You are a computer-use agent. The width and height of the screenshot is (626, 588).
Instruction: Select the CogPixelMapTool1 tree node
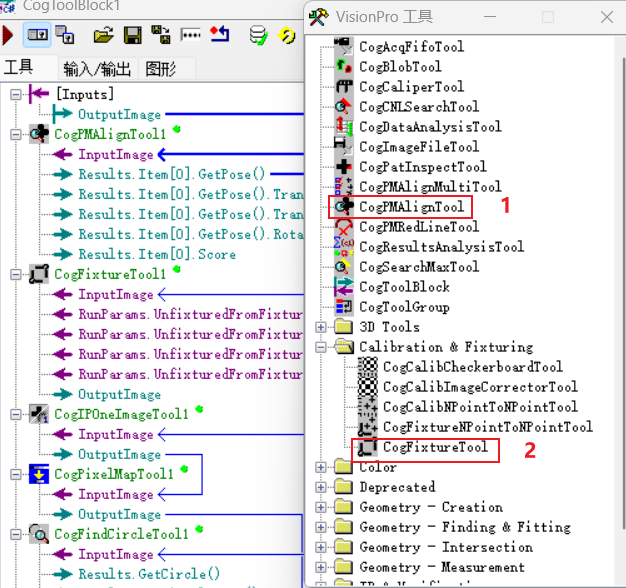[114, 474]
